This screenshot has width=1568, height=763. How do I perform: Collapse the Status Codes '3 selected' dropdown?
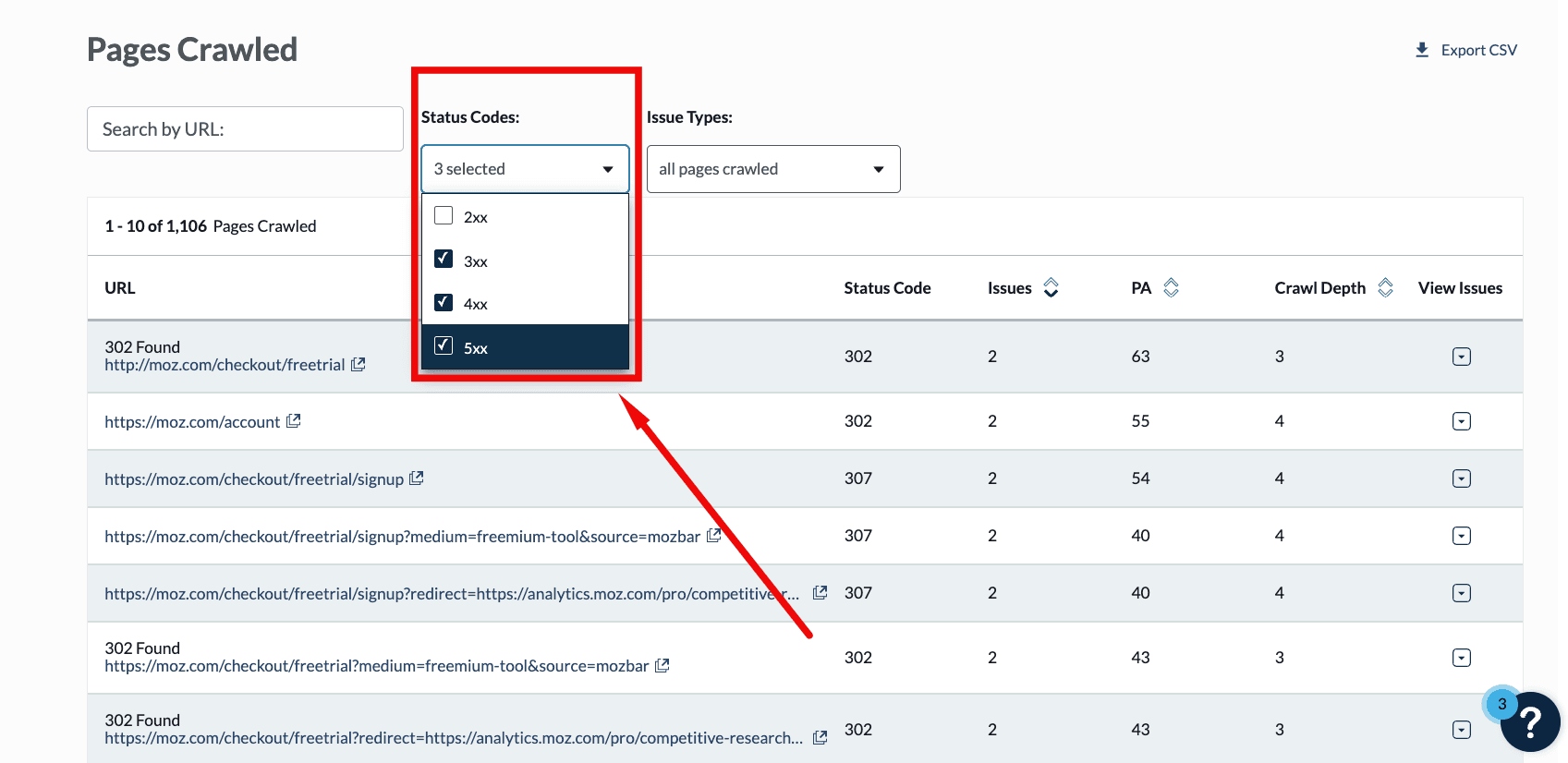pos(525,169)
